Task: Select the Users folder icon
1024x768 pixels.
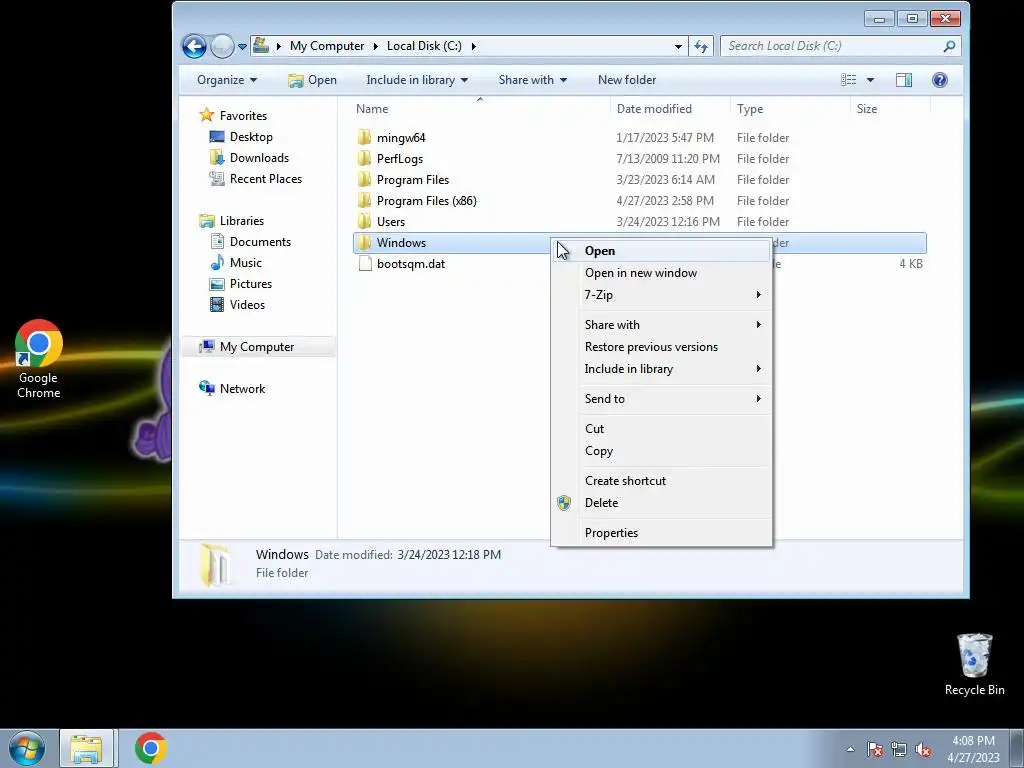Action: click(364, 221)
